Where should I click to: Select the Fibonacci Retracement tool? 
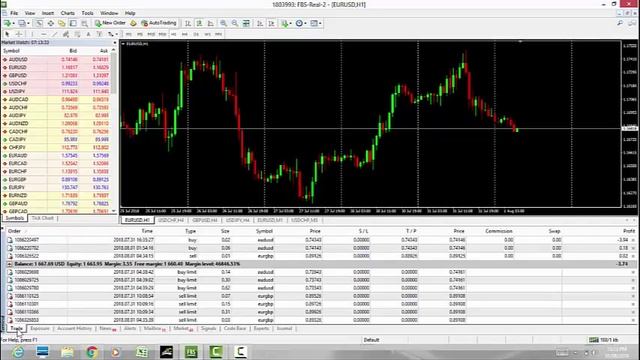(77, 34)
